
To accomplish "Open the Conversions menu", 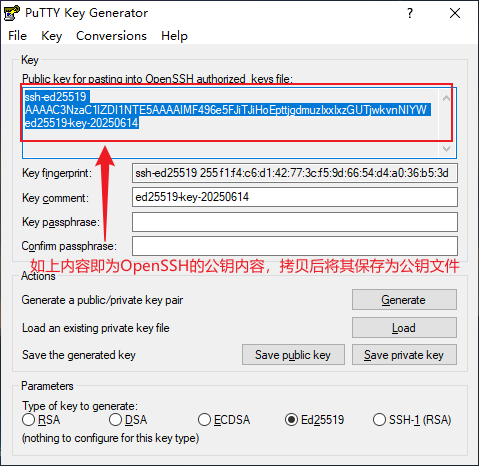I will click(x=111, y=36).
